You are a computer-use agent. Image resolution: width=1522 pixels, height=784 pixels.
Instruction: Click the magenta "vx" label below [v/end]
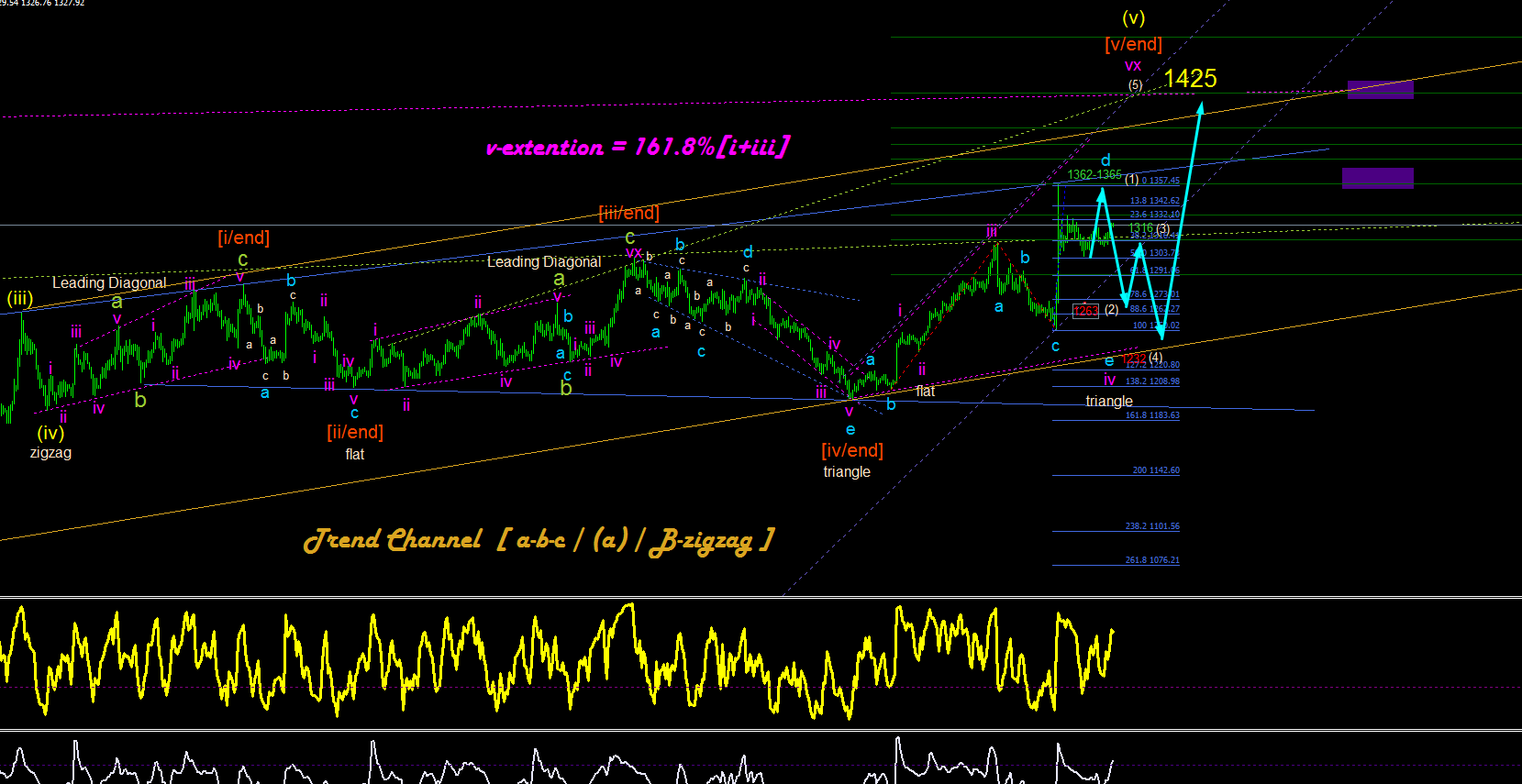(1133, 66)
